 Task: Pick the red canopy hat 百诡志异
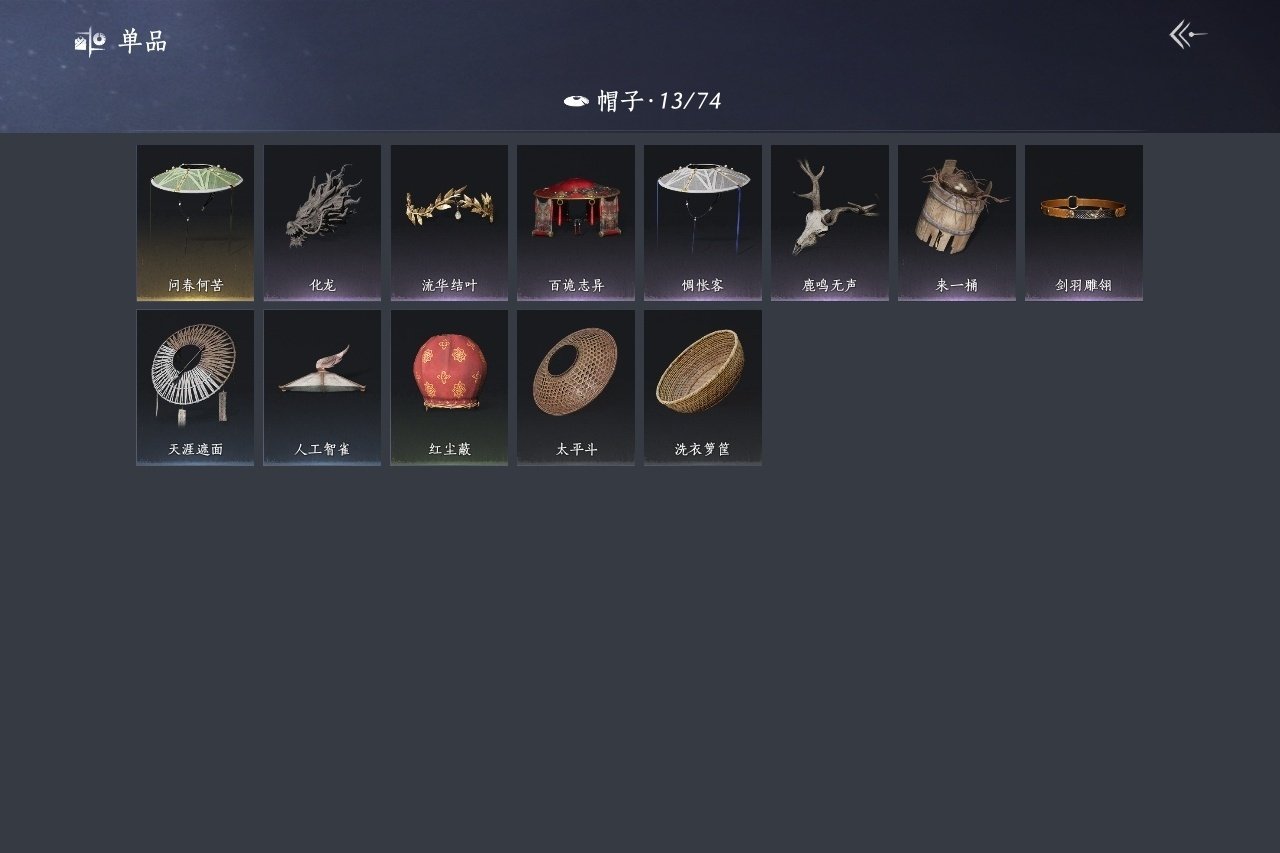point(576,223)
